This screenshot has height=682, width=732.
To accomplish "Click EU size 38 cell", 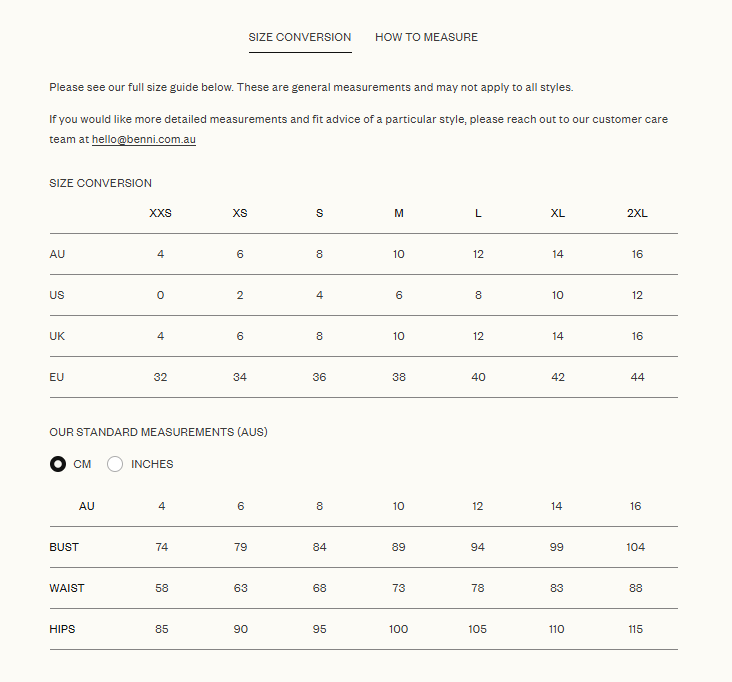I will (x=399, y=377).
